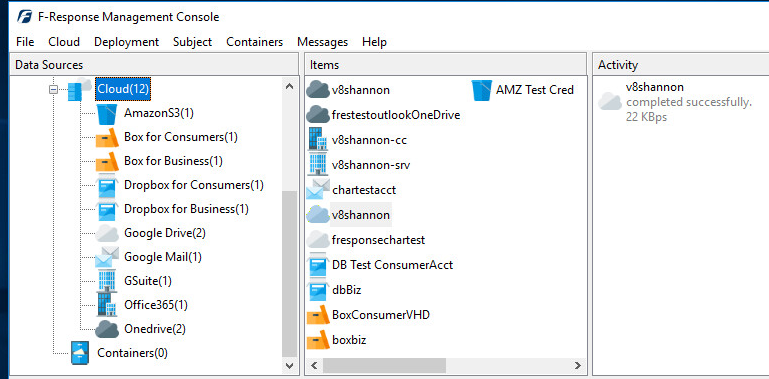
Task: Open the Messages menu
Action: pos(323,42)
